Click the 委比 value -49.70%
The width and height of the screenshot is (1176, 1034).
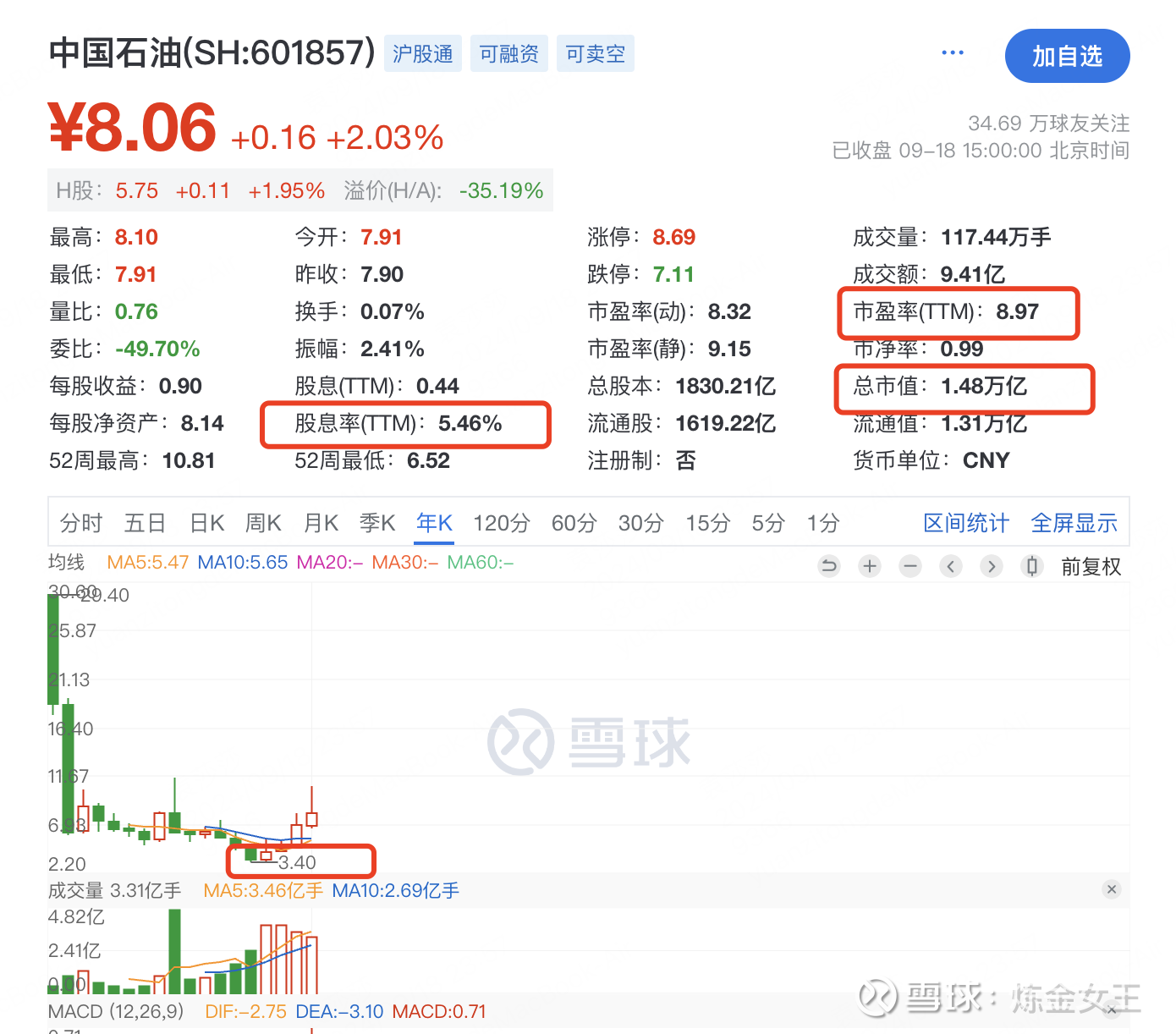tap(157, 349)
